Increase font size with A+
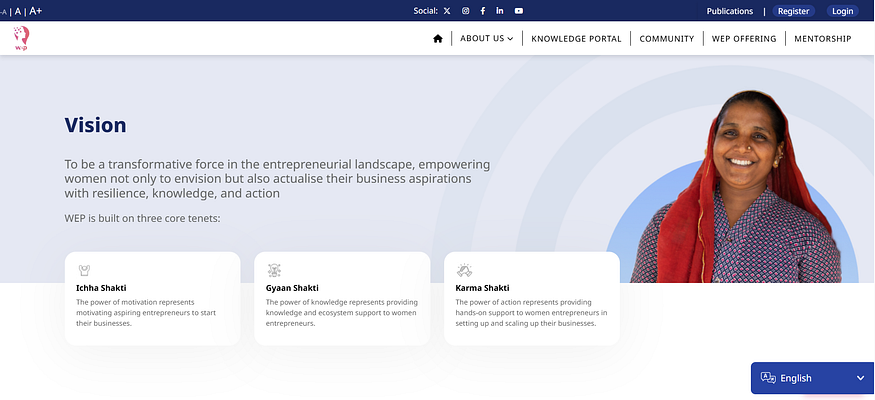The width and height of the screenshot is (875, 400). pos(36,11)
